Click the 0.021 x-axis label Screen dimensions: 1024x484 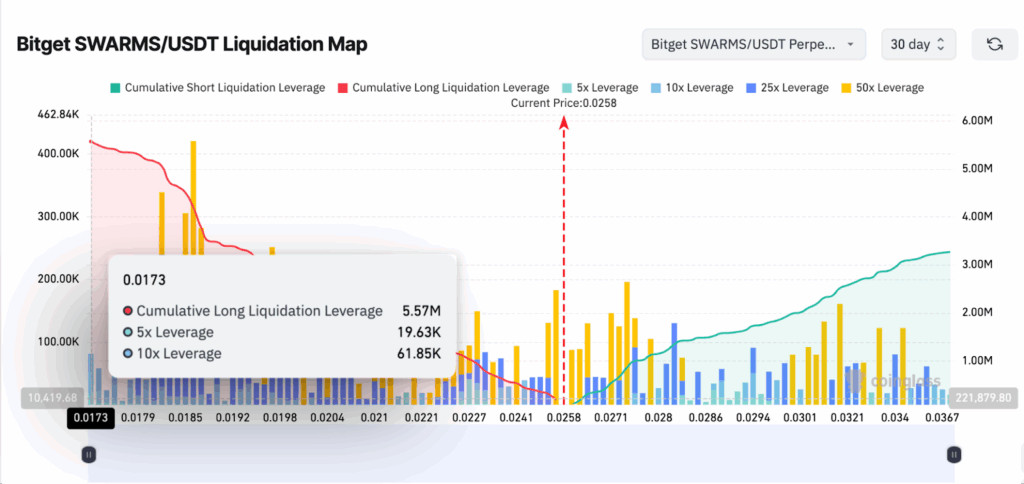[x=375, y=418]
